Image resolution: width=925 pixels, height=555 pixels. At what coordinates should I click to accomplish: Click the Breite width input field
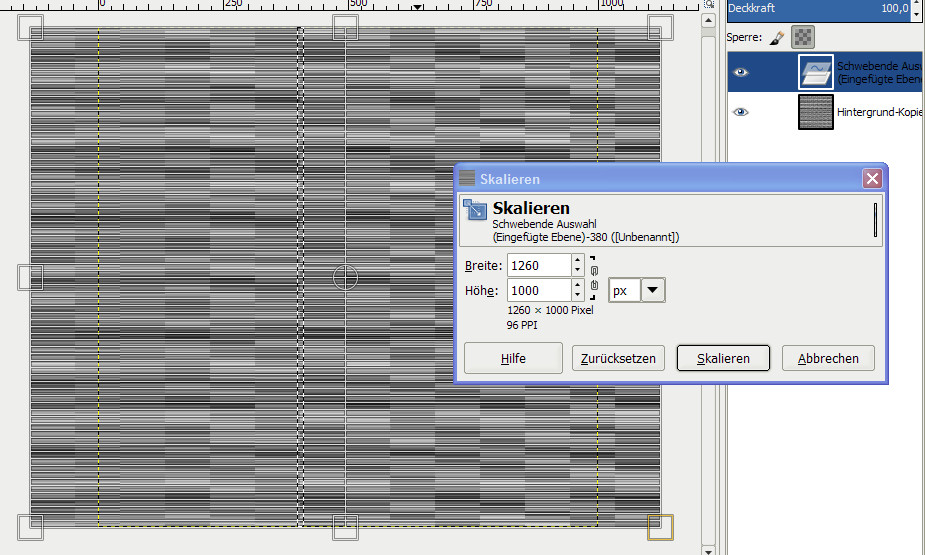[x=539, y=265]
